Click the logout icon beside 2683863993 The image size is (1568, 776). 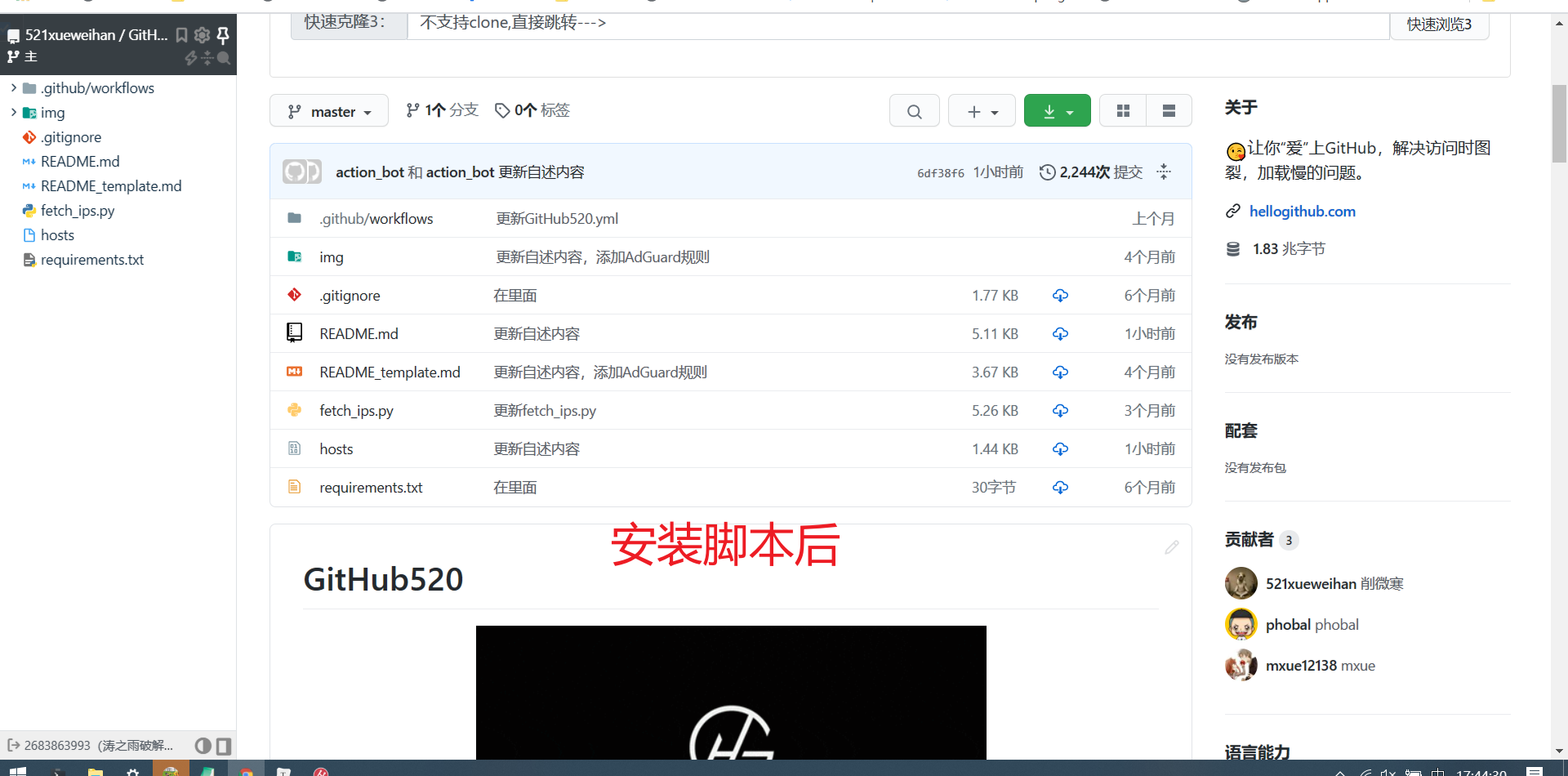tap(13, 745)
